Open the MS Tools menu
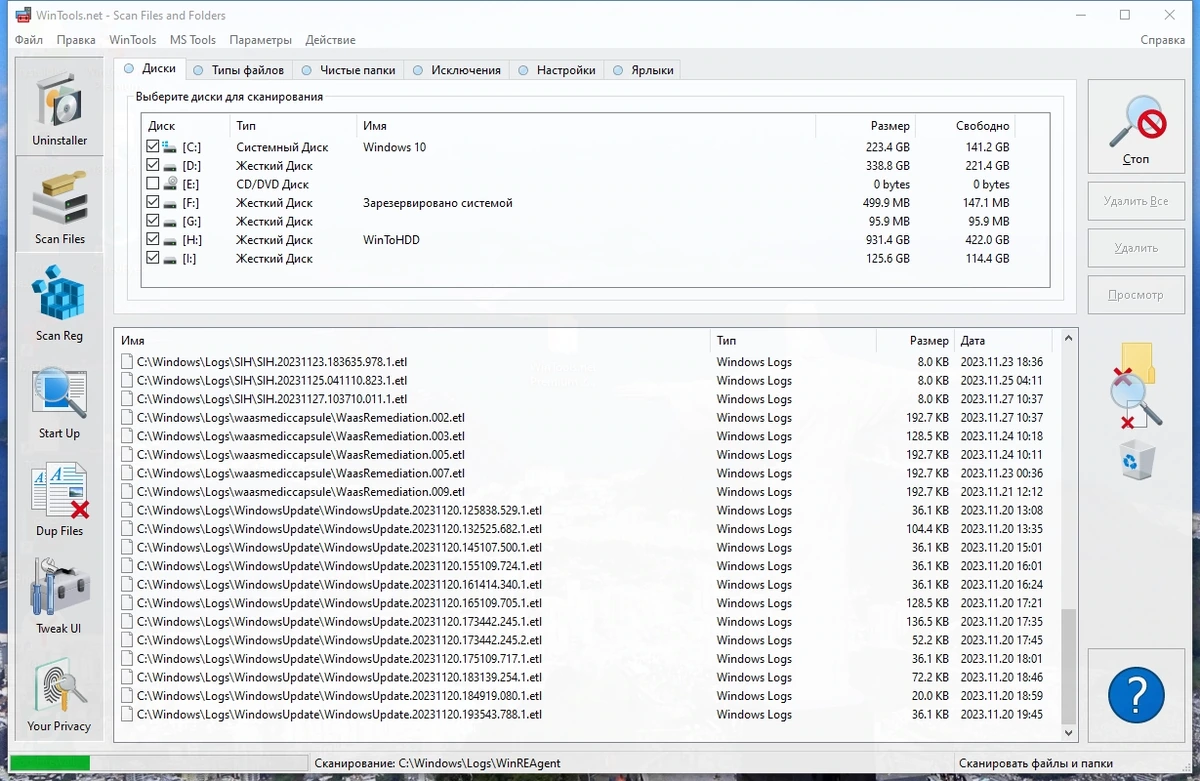 193,40
